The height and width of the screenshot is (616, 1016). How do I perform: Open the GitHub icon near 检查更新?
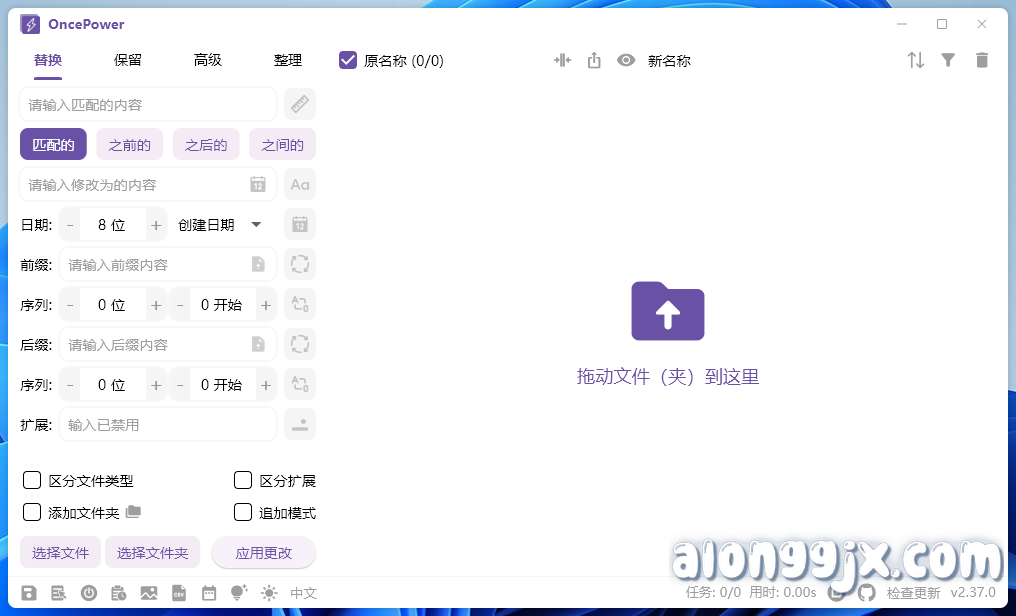coord(866,592)
